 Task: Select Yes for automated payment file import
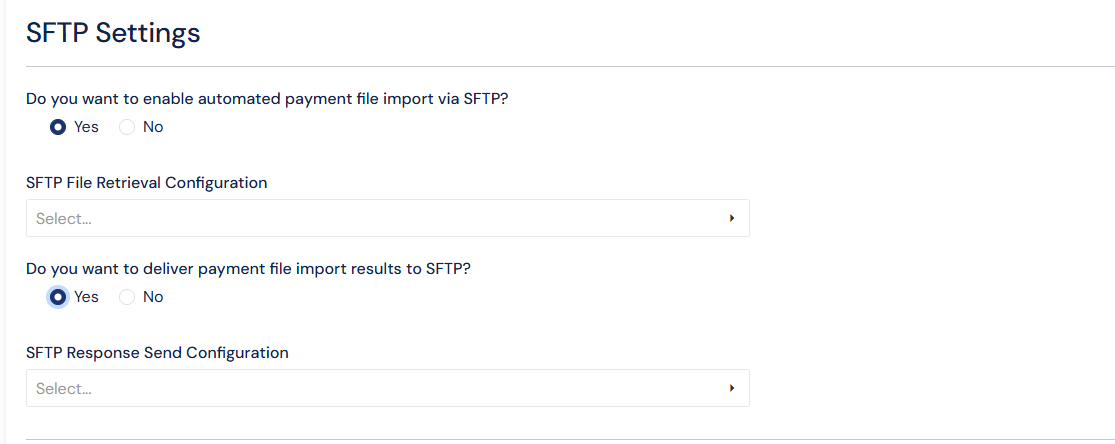(58, 127)
